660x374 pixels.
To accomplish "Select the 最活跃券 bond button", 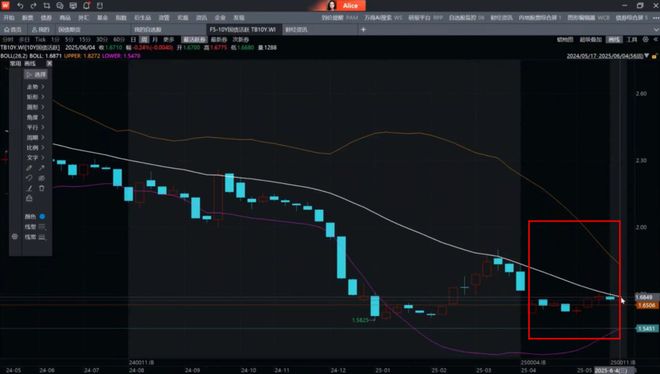I will tap(194, 40).
